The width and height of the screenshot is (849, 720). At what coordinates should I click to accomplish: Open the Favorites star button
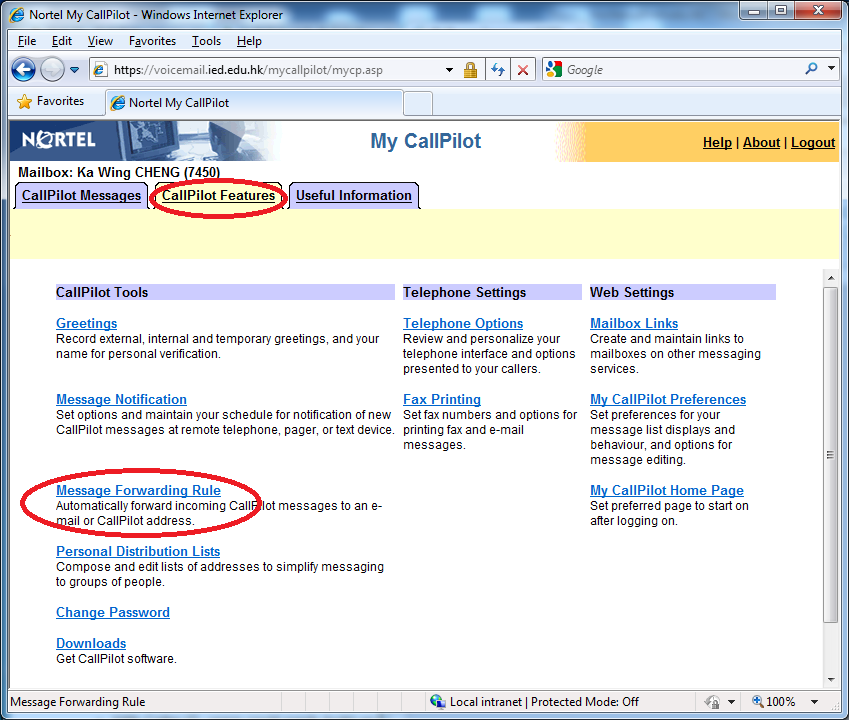(x=50, y=101)
